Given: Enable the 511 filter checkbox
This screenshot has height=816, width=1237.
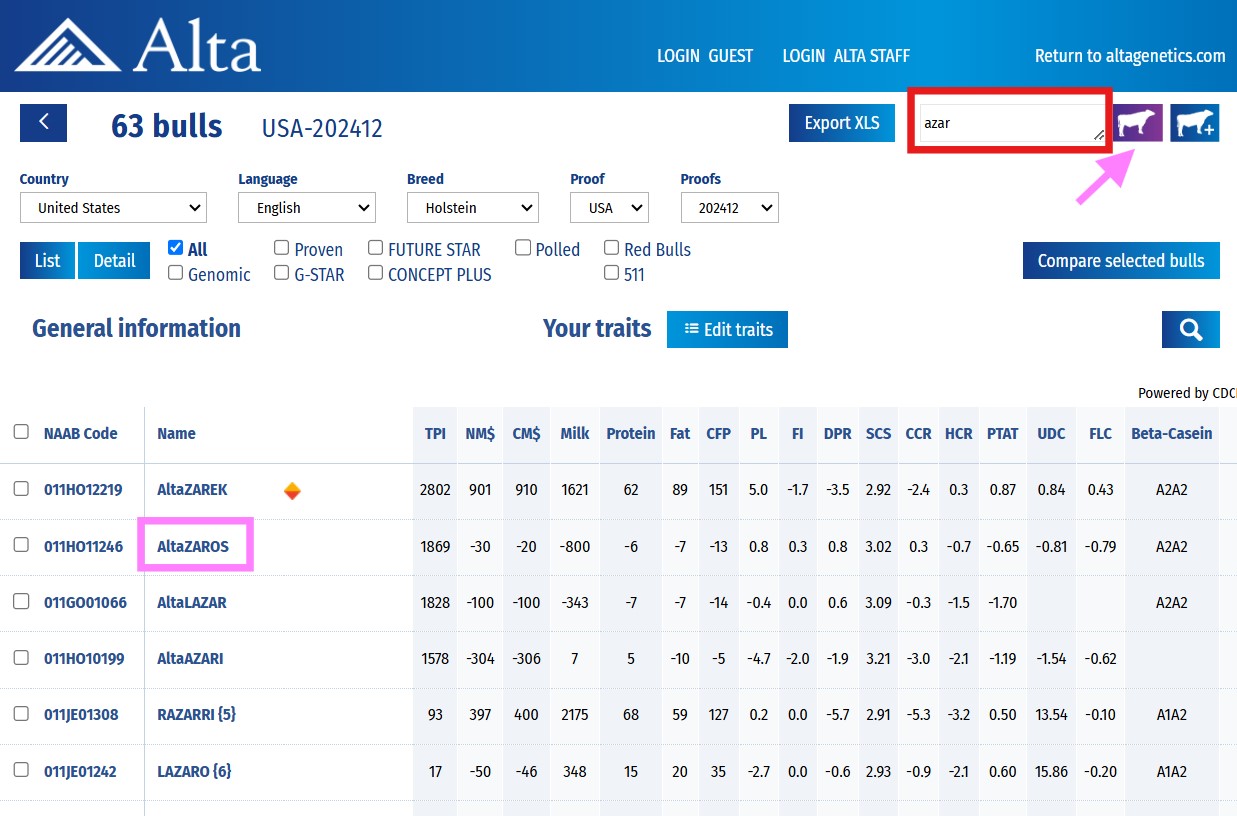Looking at the screenshot, I should [x=612, y=273].
